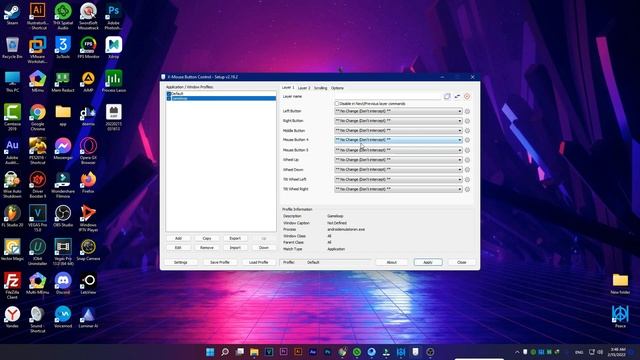This screenshot has width=640, height=360.
Task: Select the New folder icon on desktop
Action: [620, 283]
